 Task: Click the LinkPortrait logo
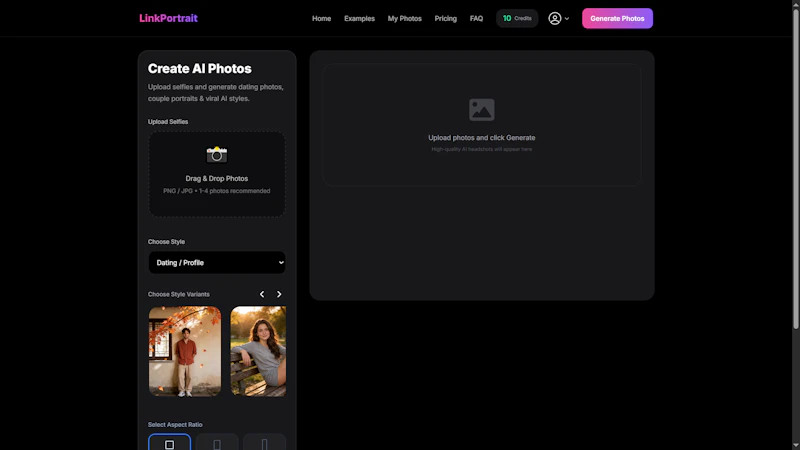(x=168, y=18)
